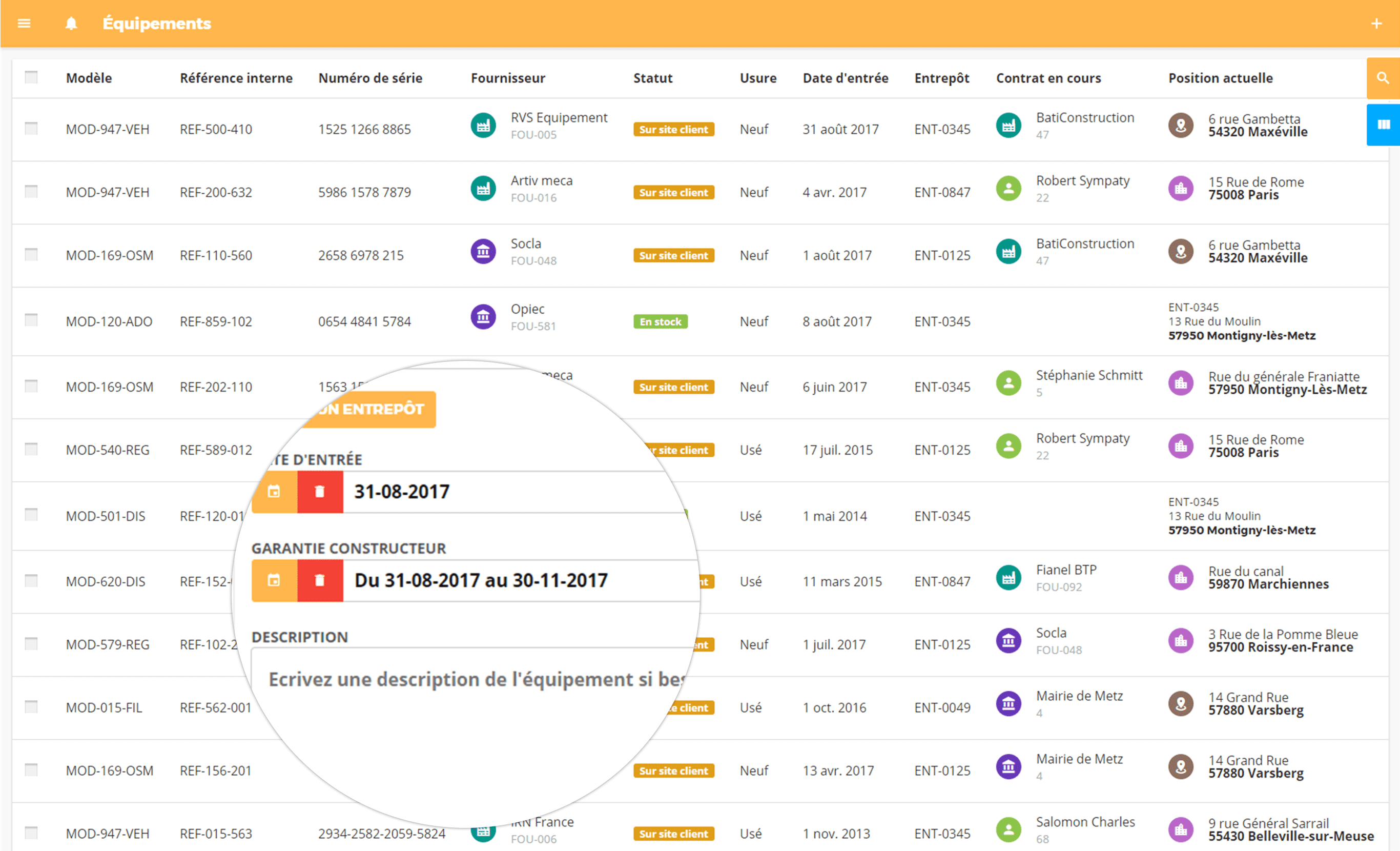Image resolution: width=1400 pixels, height=851 pixels.
Task: Check the row for MOD-501-DIS
Action: click(31, 515)
